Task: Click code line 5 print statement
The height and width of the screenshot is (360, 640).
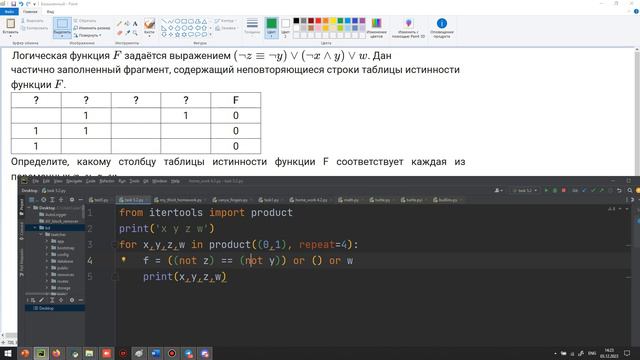Action: click(184, 277)
